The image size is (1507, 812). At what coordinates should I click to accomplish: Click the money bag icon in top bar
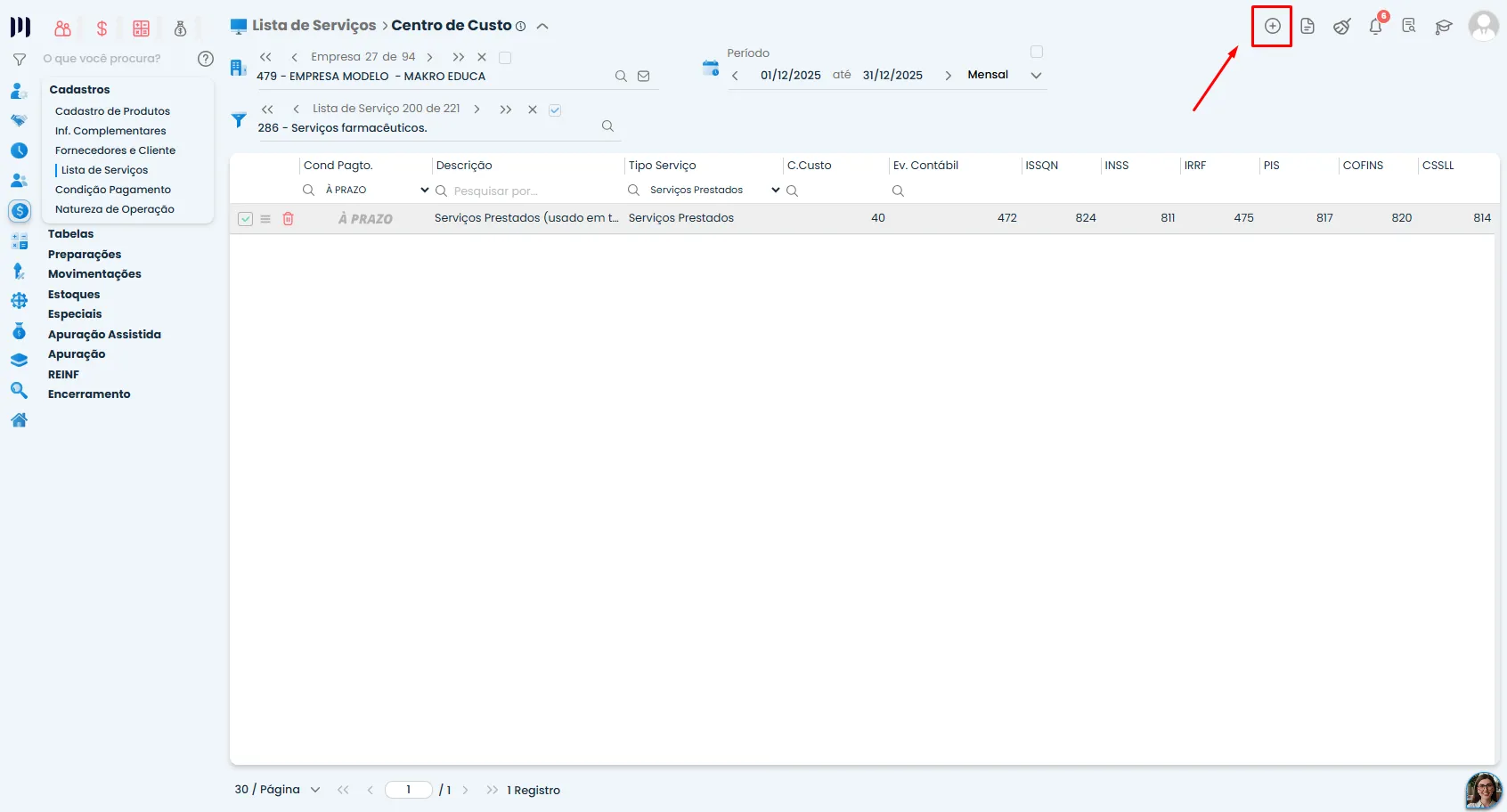coord(180,28)
